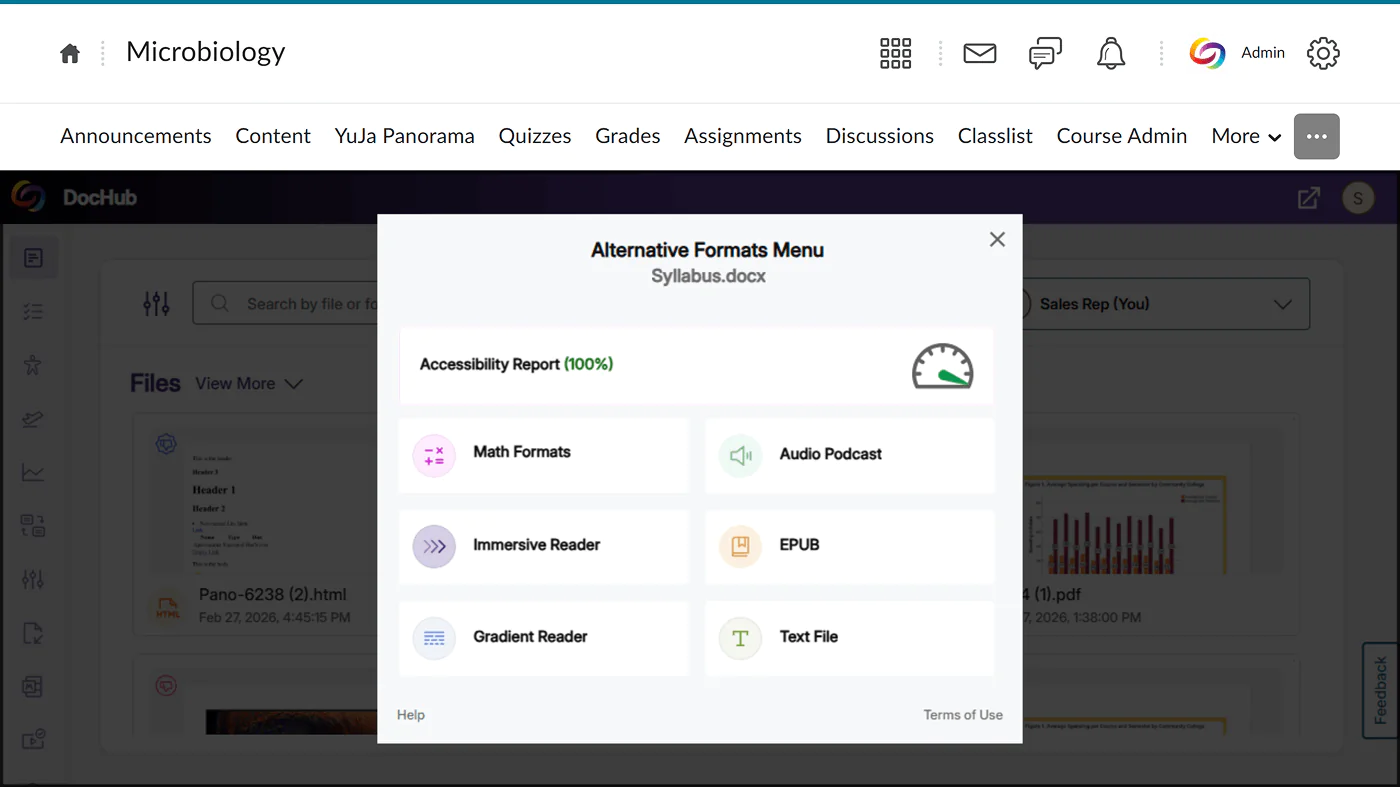Open the YuJa Panorama tab
This screenshot has height=787, width=1400.
click(x=404, y=136)
